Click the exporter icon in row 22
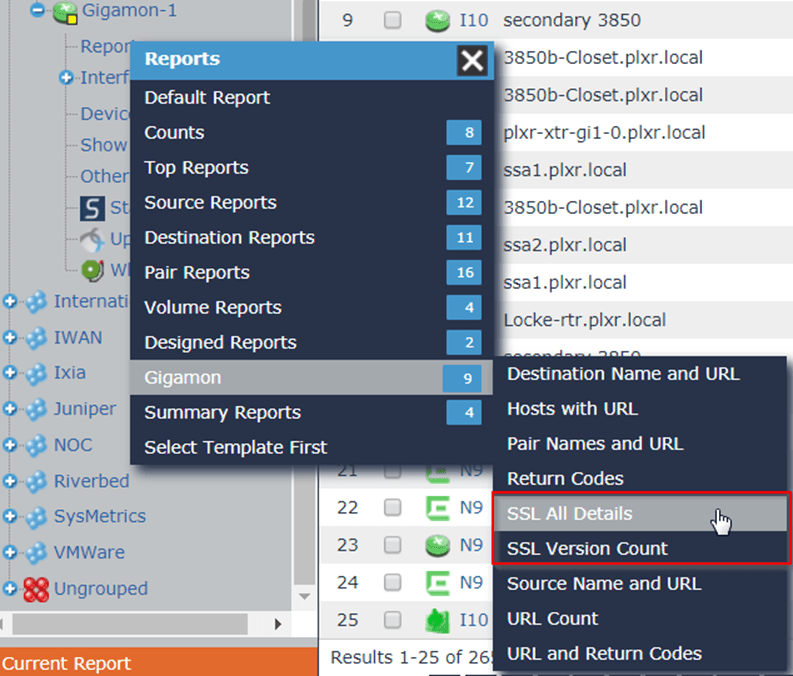The width and height of the screenshot is (793, 676). click(437, 508)
